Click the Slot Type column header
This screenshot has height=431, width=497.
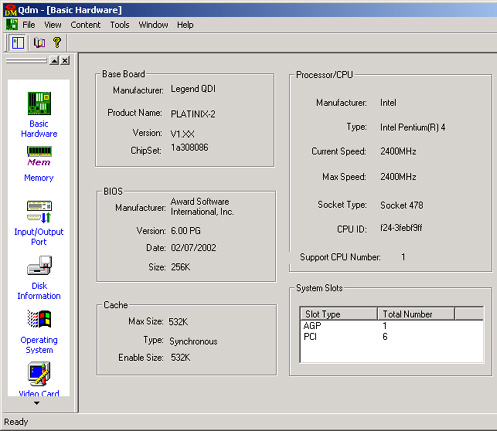tap(339, 314)
